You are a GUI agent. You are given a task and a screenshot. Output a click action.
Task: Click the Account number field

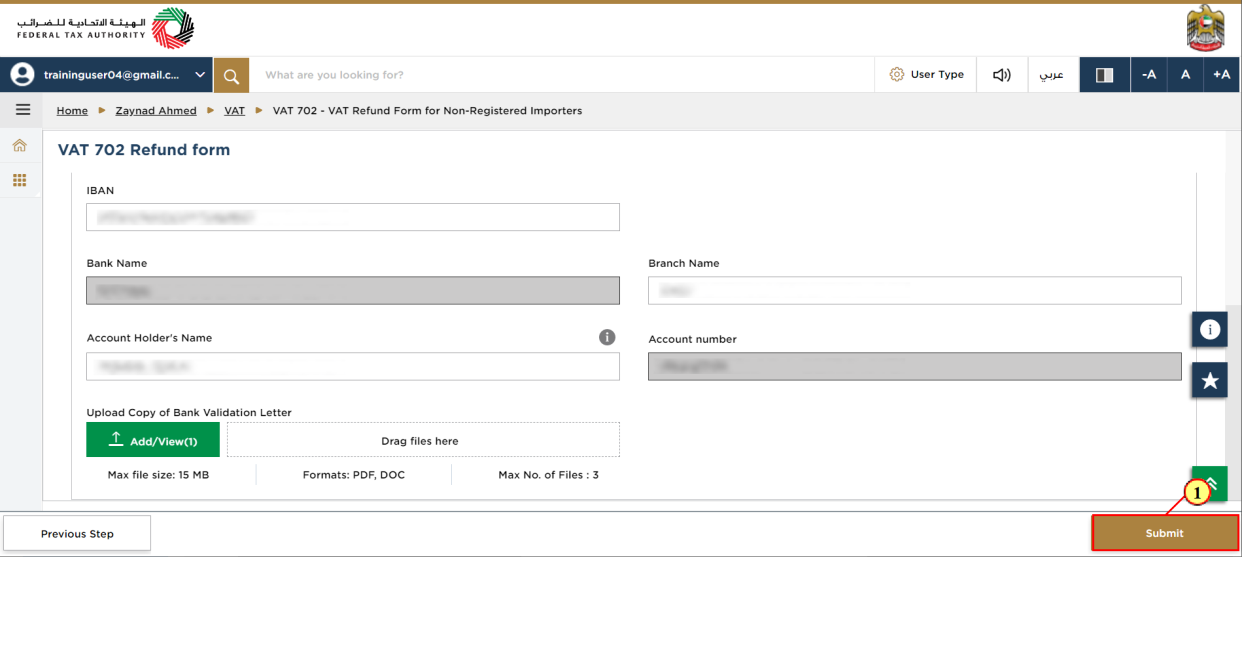(915, 366)
